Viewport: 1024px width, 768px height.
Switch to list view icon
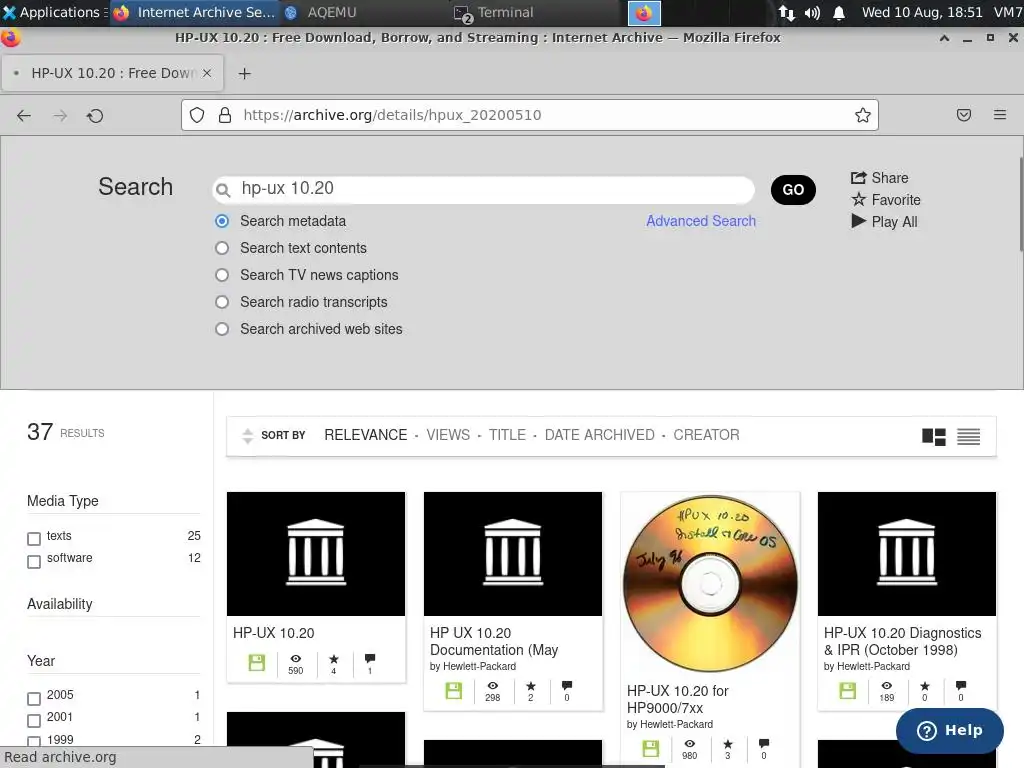pos(968,437)
